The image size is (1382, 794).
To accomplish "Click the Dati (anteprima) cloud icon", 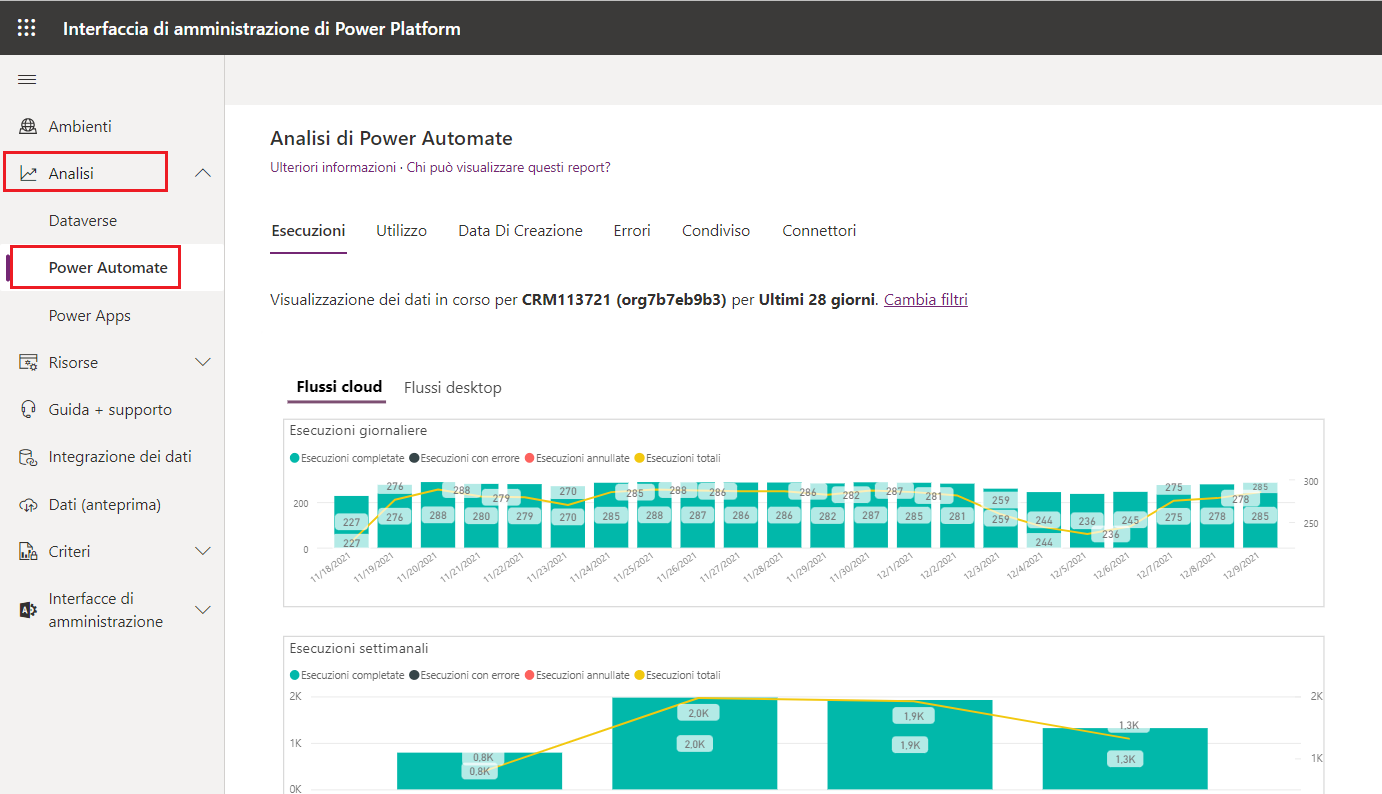I will pos(28,505).
